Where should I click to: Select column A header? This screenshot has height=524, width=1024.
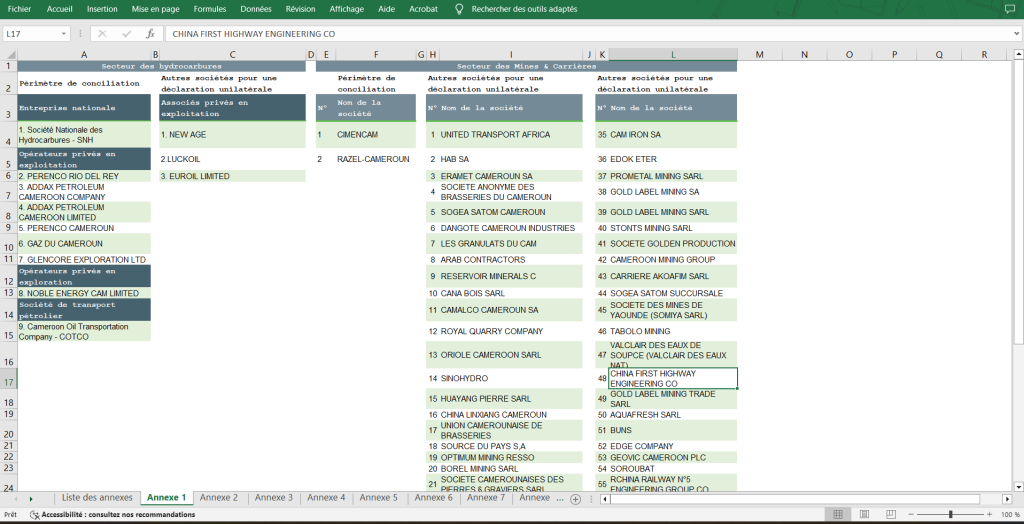84,55
